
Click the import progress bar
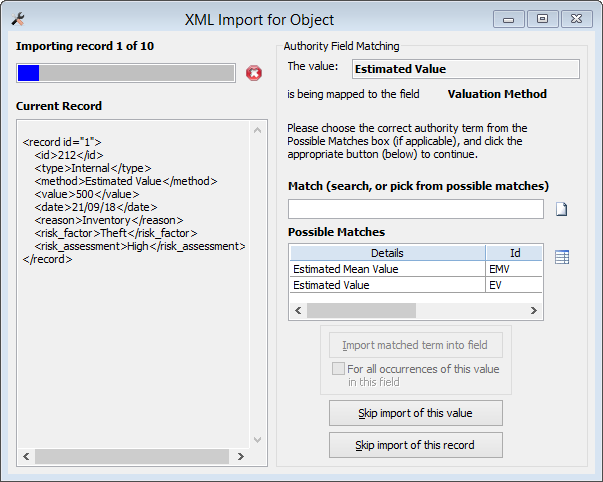point(126,73)
